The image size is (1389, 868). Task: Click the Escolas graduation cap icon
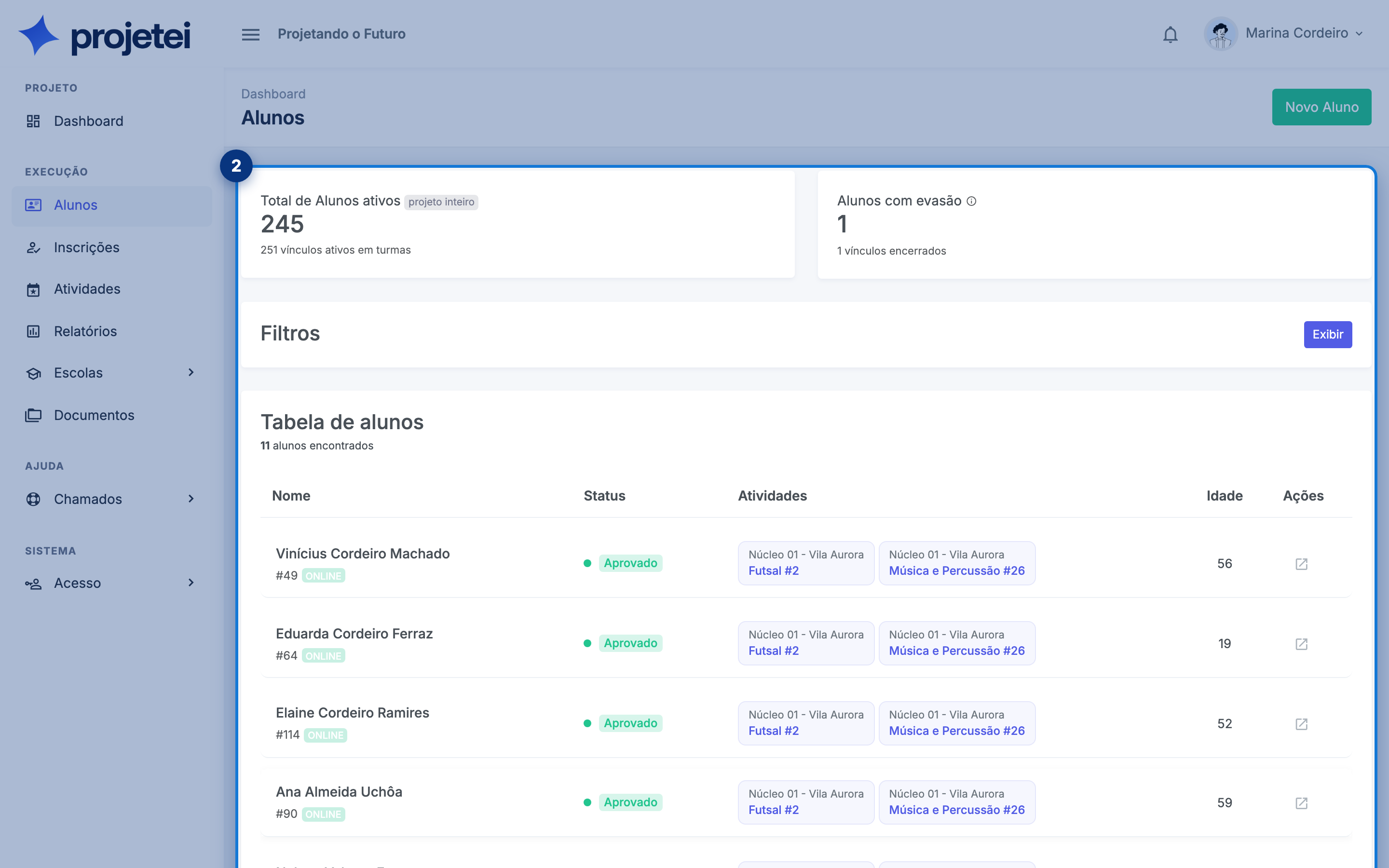(33, 373)
